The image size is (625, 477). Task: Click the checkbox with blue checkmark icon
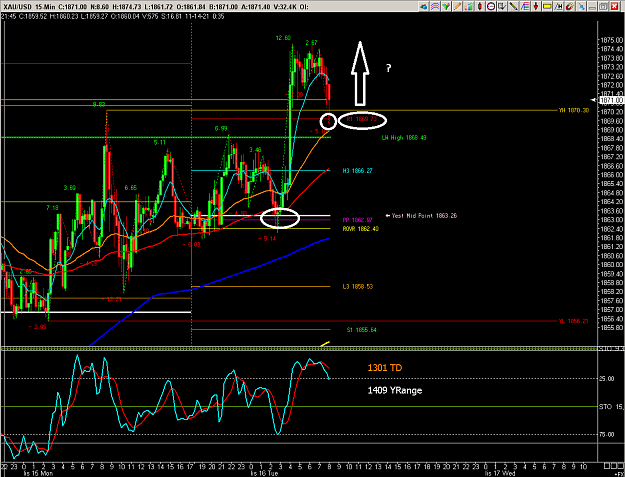click(x=502, y=6)
